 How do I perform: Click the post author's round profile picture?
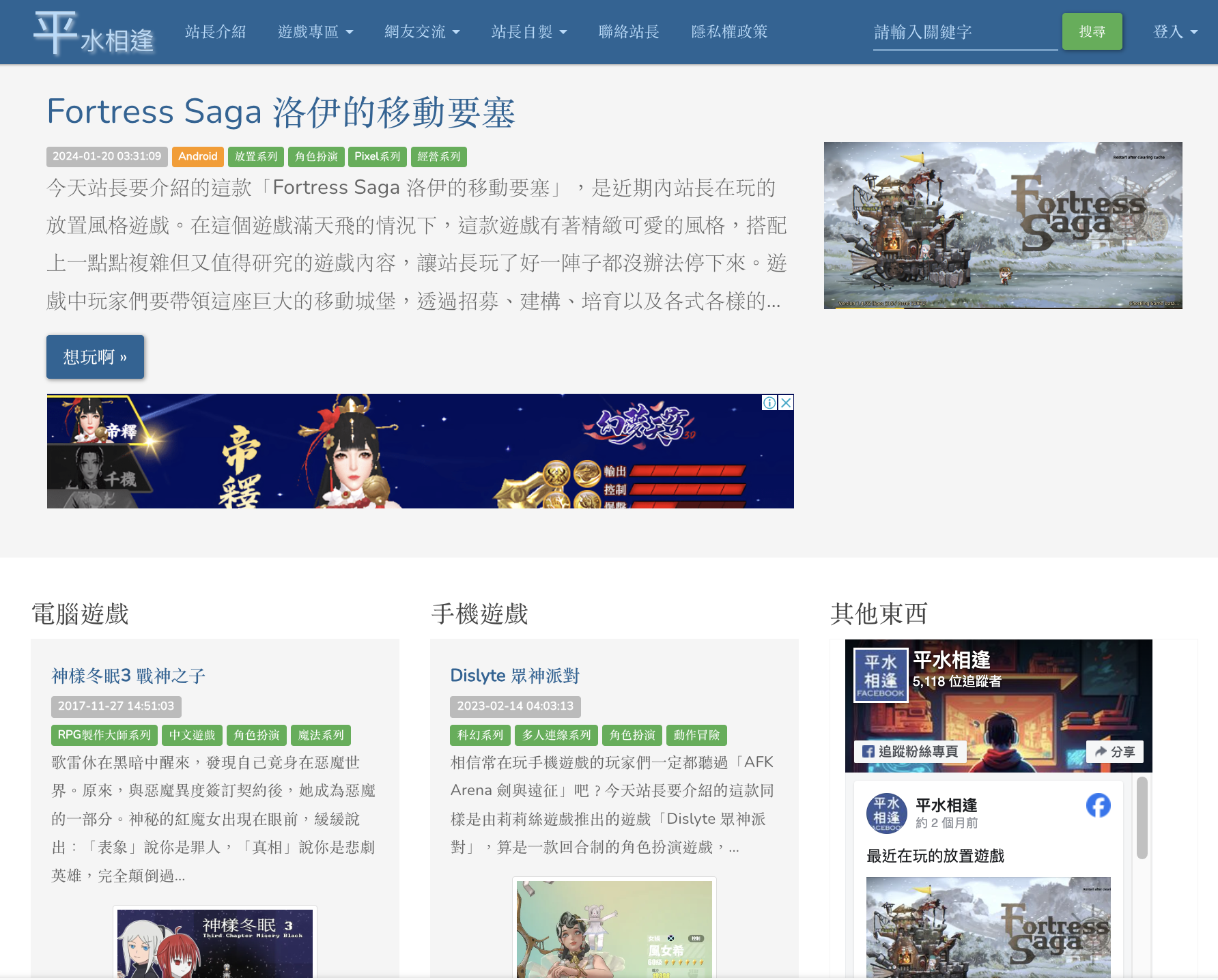[x=886, y=813]
